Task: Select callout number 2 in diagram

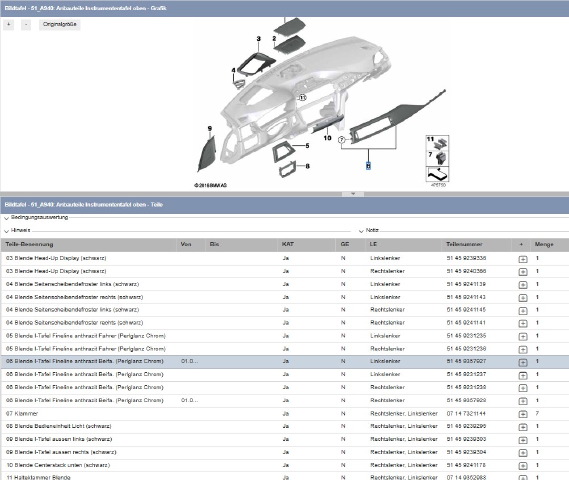Action: point(274,38)
